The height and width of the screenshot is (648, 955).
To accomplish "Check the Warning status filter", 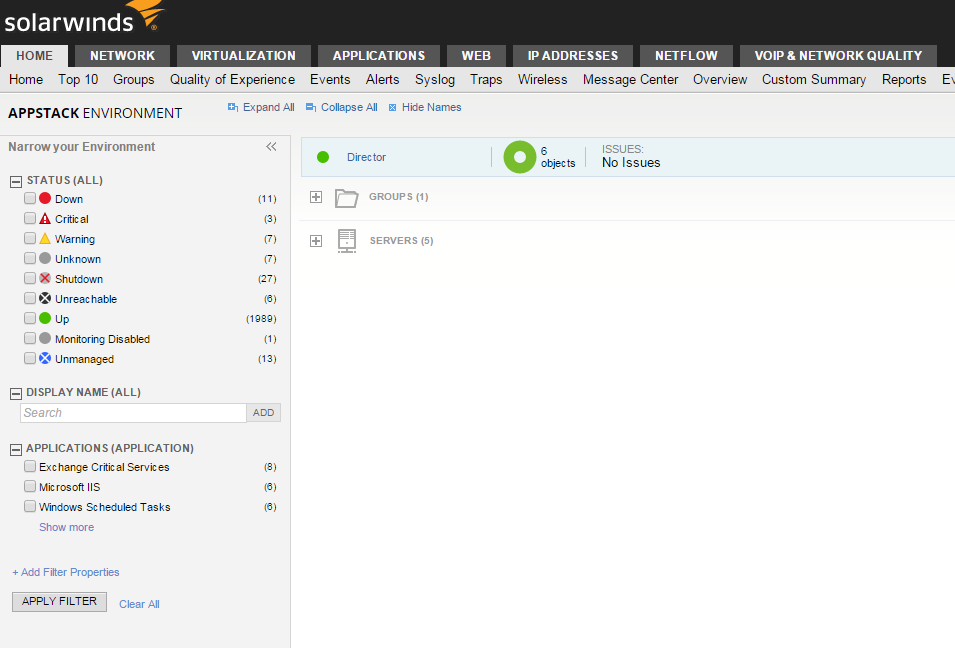I will point(30,238).
